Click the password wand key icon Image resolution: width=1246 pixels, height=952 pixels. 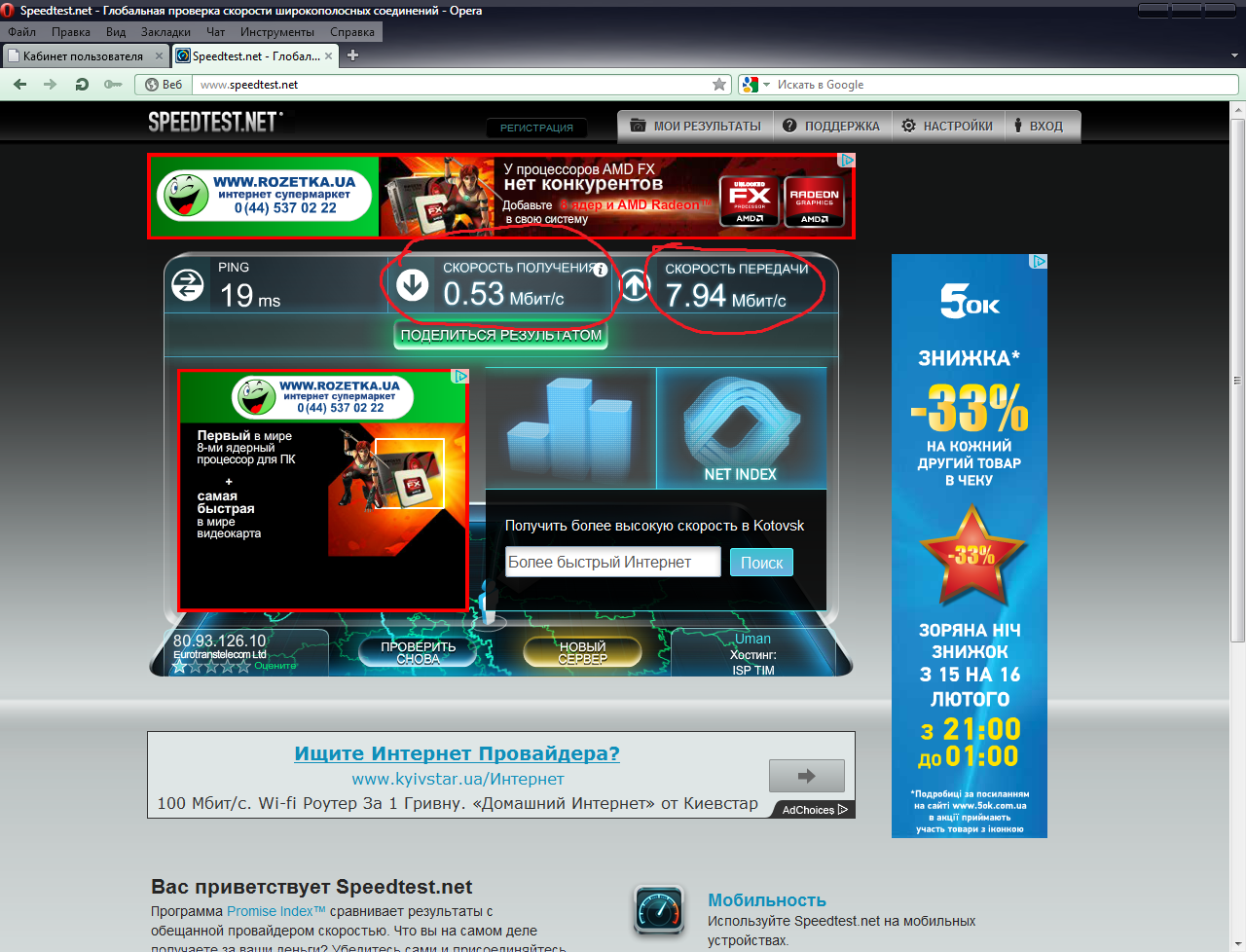click(x=113, y=85)
